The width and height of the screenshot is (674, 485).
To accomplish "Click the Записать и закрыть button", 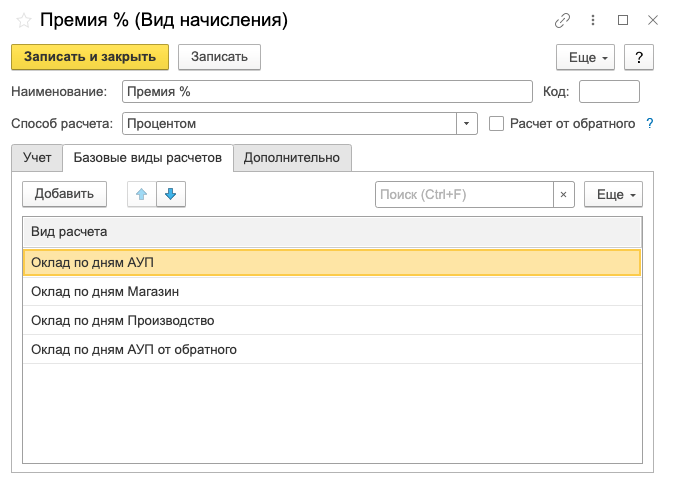I will (90, 57).
